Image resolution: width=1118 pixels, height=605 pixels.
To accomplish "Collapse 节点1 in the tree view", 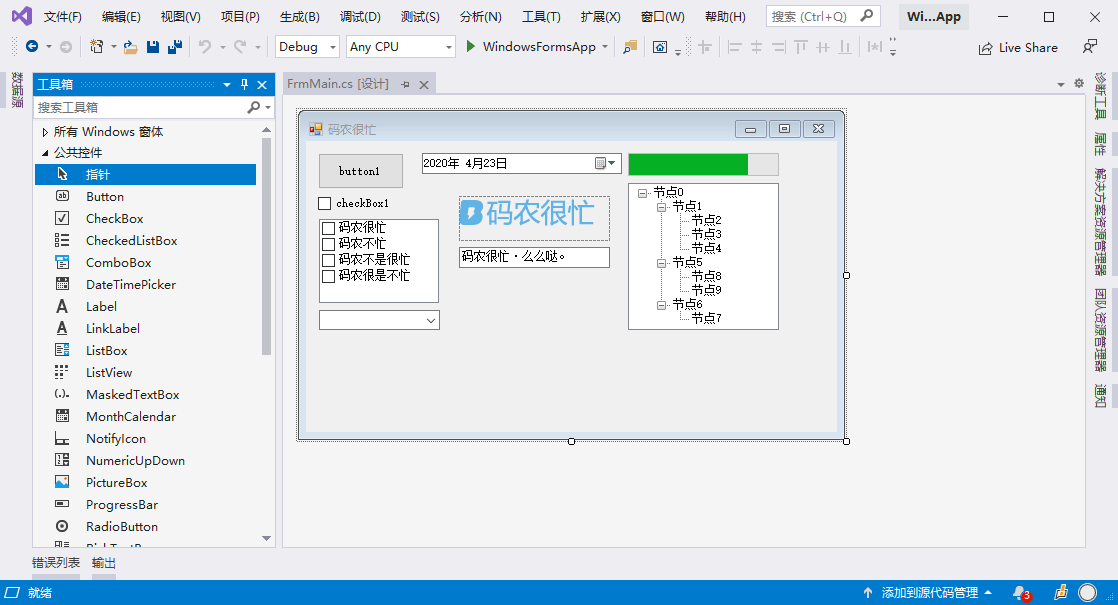I will pos(662,207).
